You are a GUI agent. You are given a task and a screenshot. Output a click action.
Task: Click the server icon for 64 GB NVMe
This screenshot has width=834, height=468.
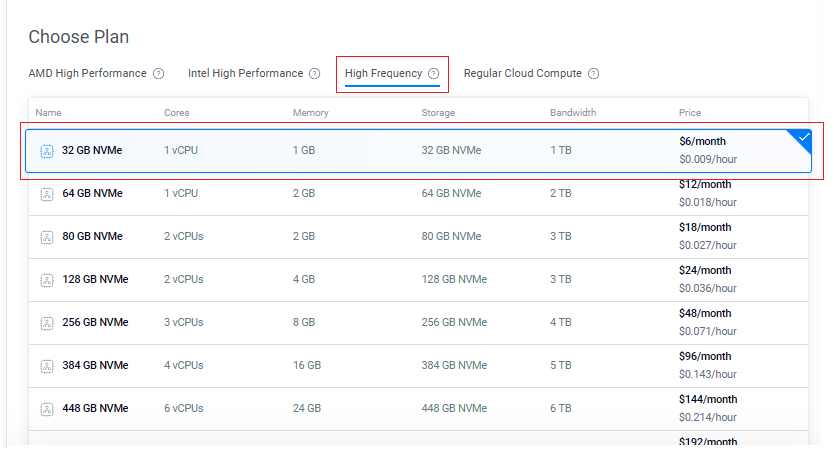coord(46,194)
